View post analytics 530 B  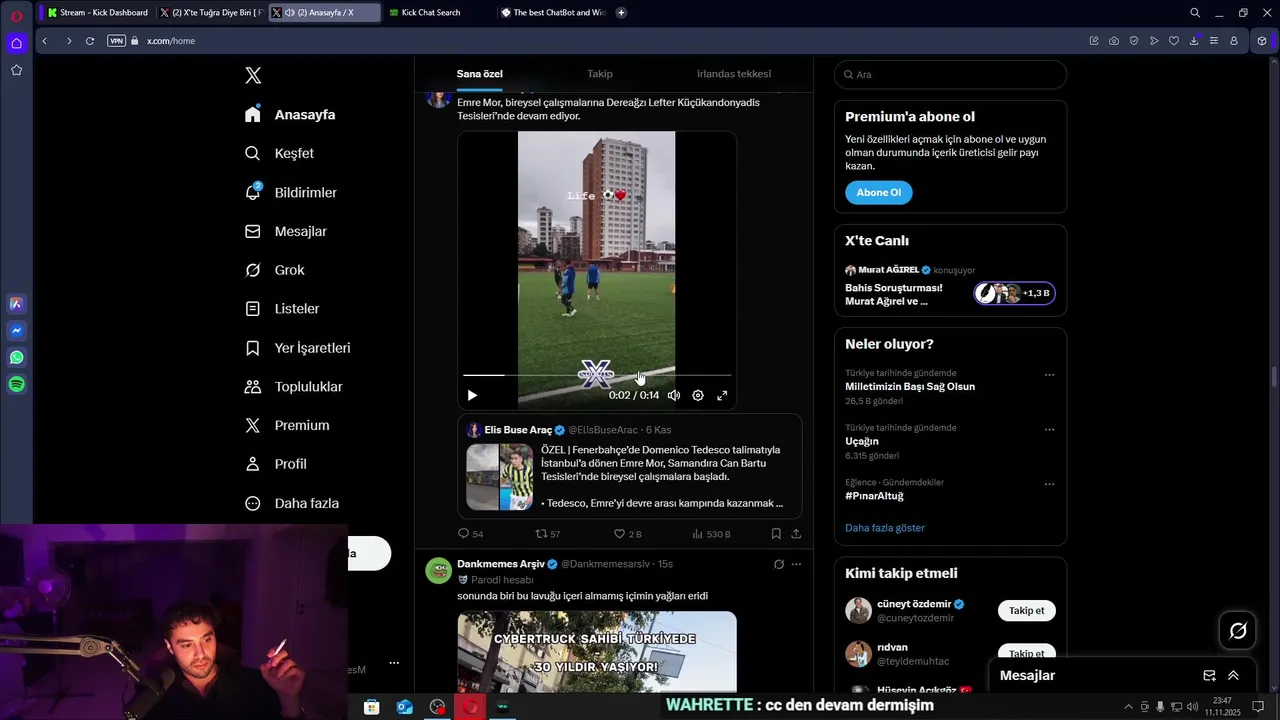[x=711, y=534]
